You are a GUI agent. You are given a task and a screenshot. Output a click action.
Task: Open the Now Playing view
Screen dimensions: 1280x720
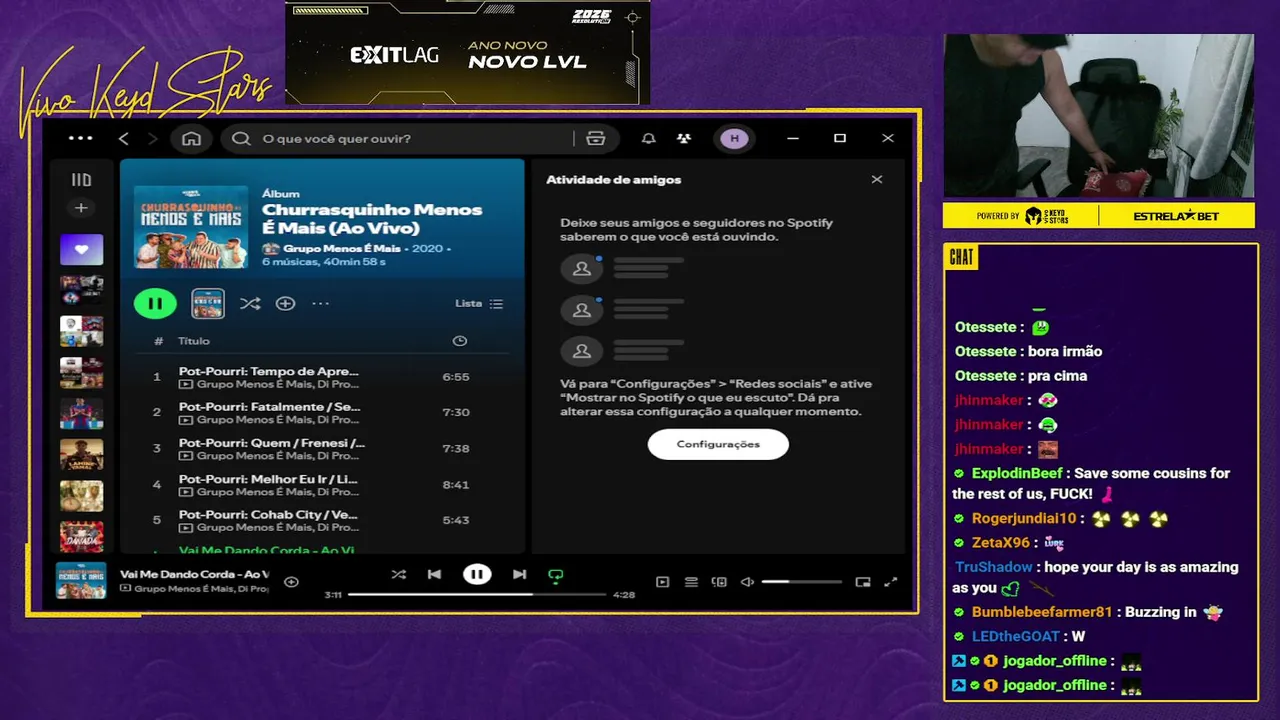(x=662, y=582)
